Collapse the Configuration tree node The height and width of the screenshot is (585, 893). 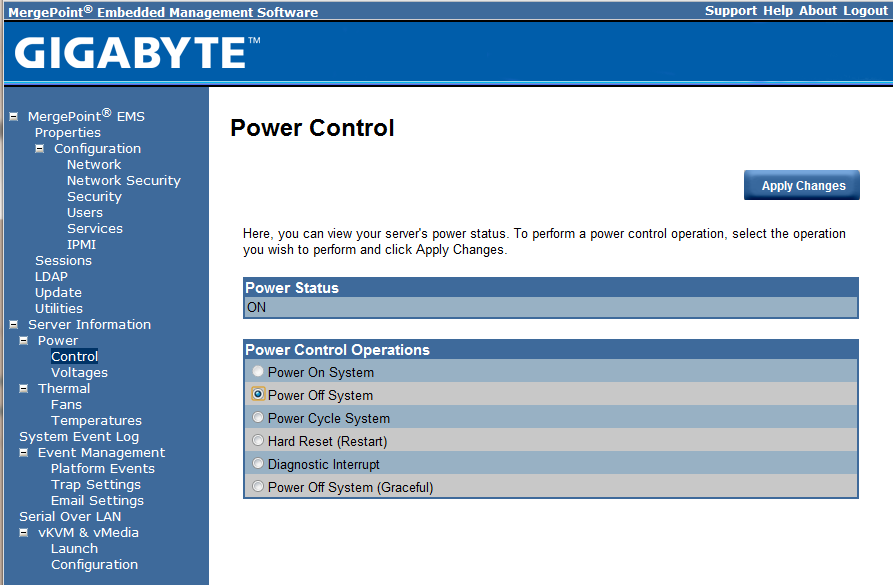pyautogui.click(x=39, y=149)
